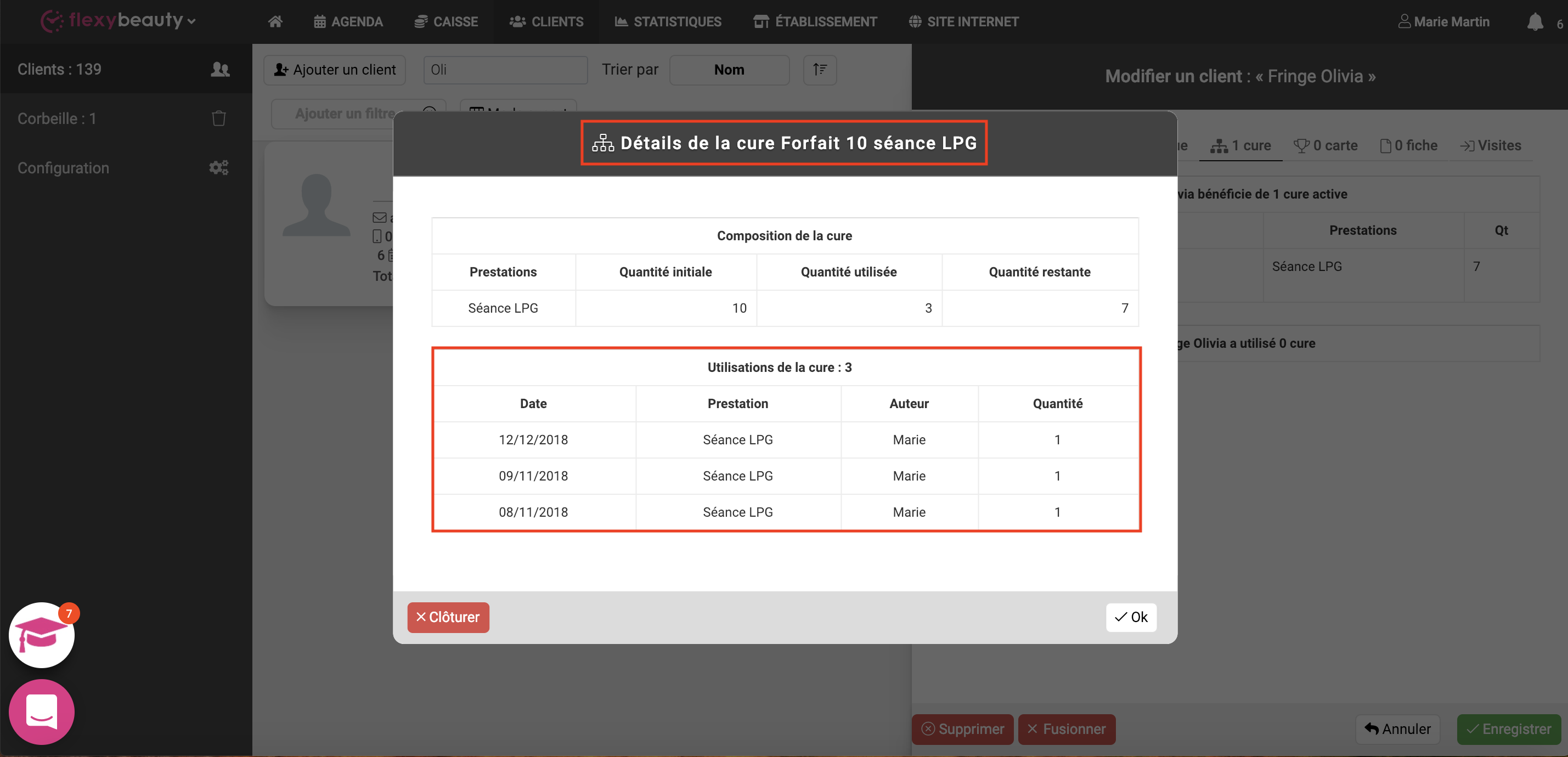Click the notifications bell icon
Viewport: 1568px width, 757px height.
[1535, 22]
